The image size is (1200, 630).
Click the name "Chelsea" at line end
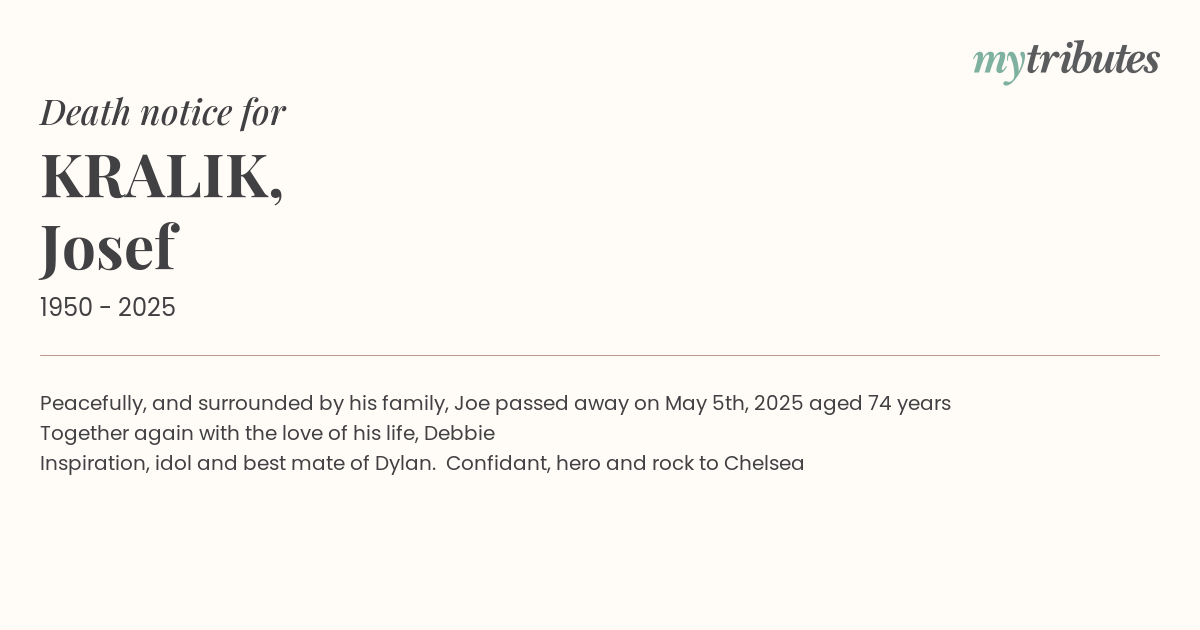tap(764, 464)
